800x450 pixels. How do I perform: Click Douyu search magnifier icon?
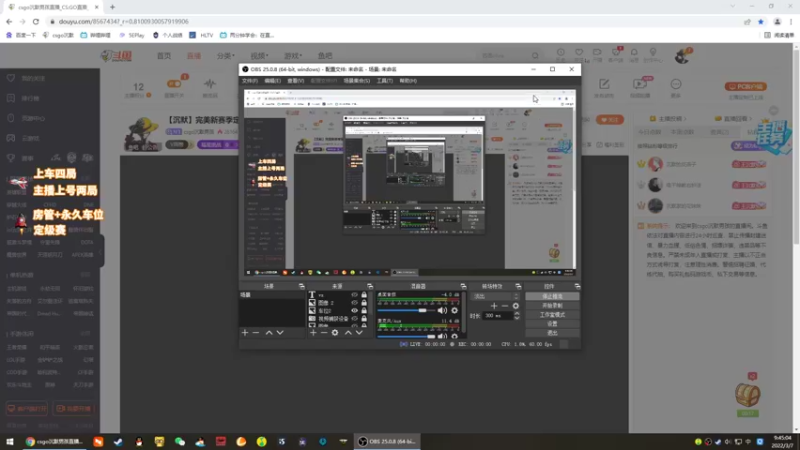[x=535, y=56]
